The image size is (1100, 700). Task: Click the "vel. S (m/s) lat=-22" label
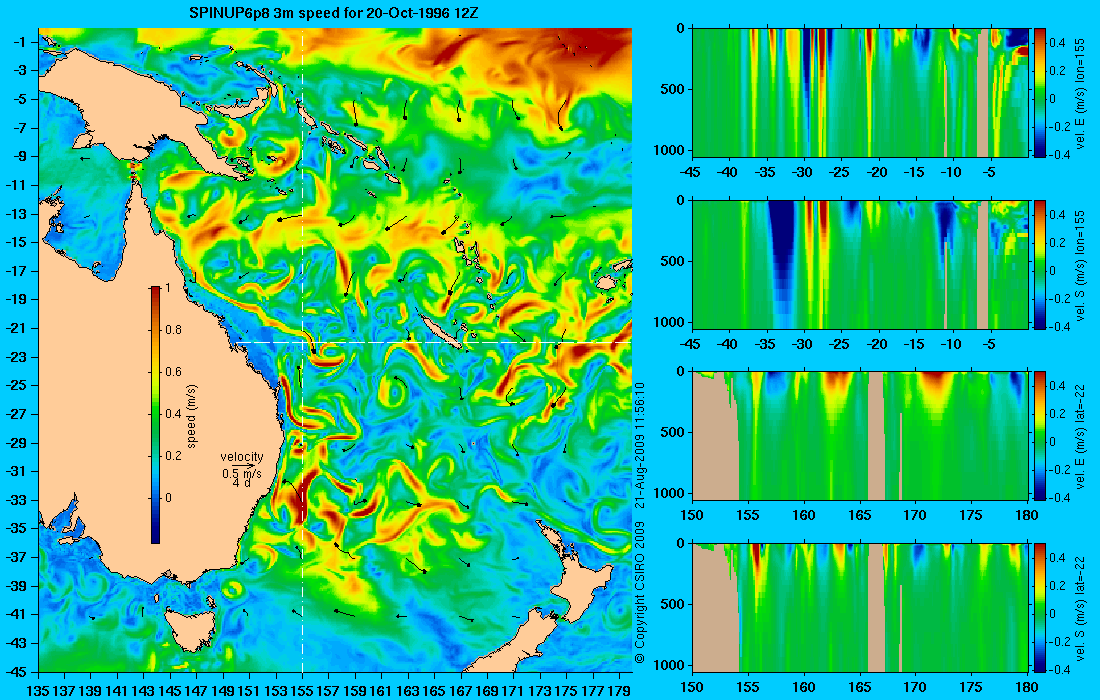(1080, 608)
